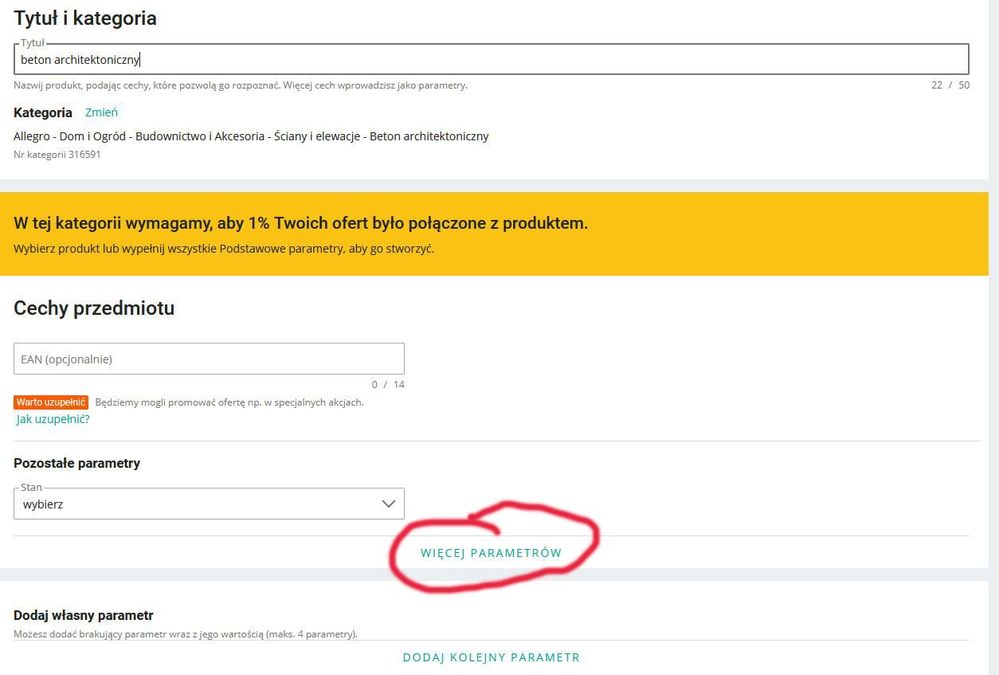The image size is (999, 675).
Task: Click the orange 'Warto uzupełnić' badge
Action: click(x=51, y=402)
